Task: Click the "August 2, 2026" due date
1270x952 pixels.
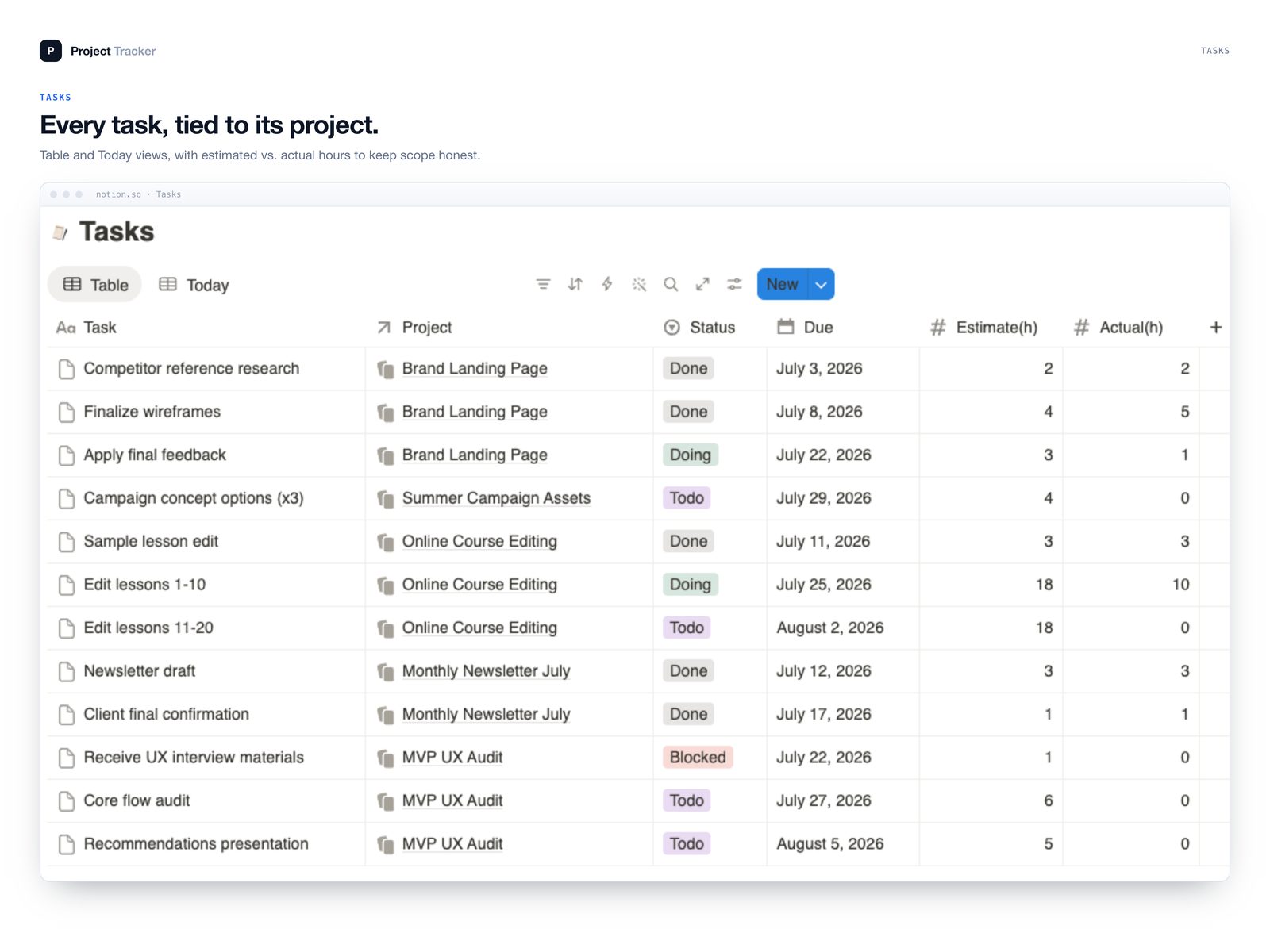Action: [x=830, y=628]
